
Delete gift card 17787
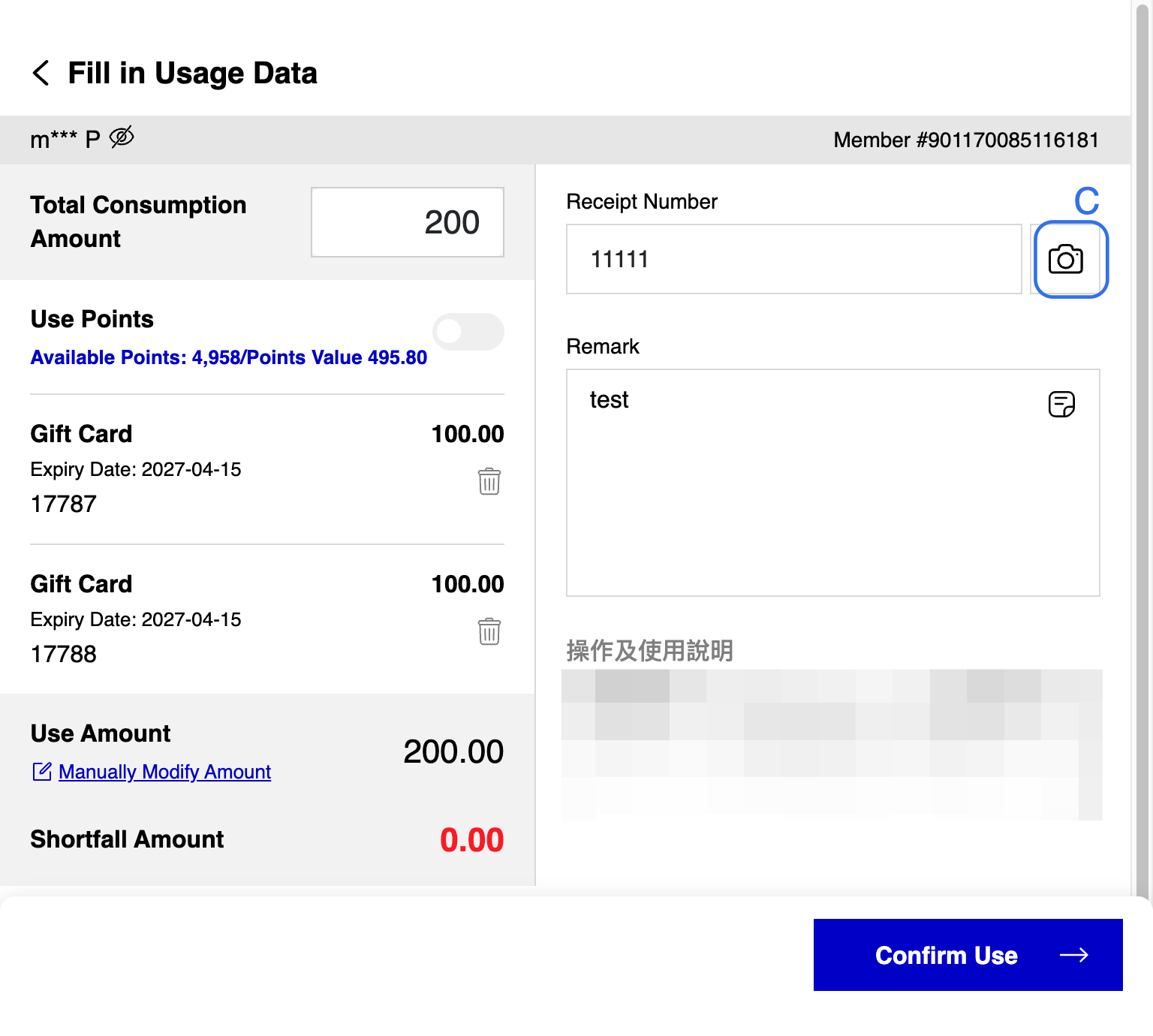pyautogui.click(x=489, y=481)
